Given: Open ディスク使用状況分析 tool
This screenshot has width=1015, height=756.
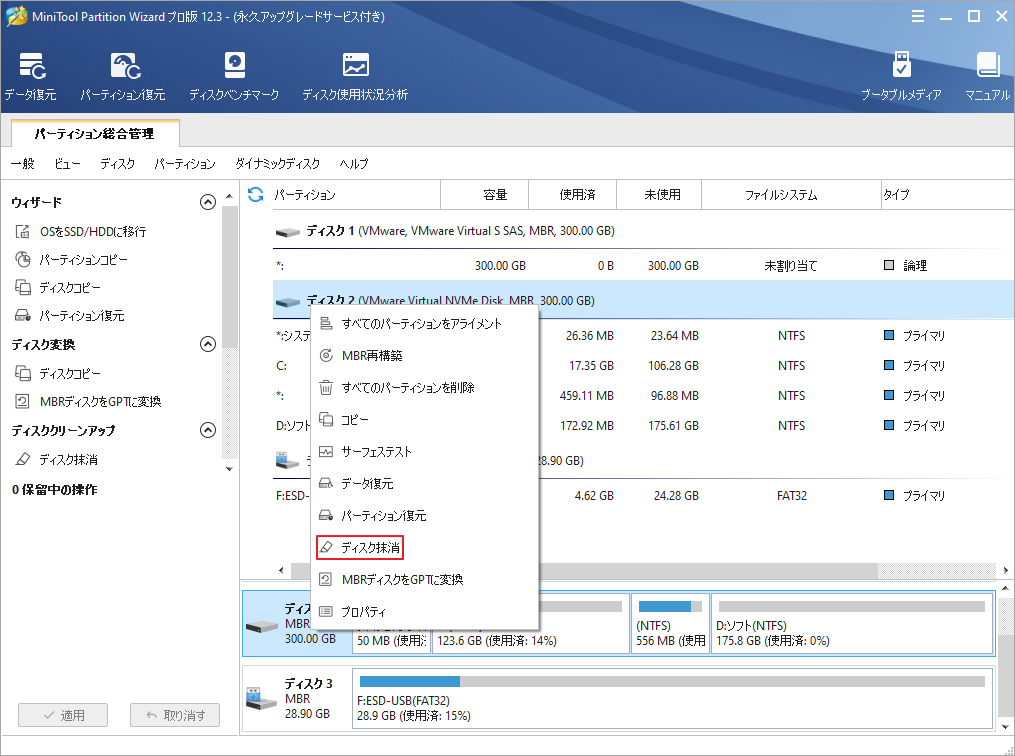Looking at the screenshot, I should pos(355,76).
